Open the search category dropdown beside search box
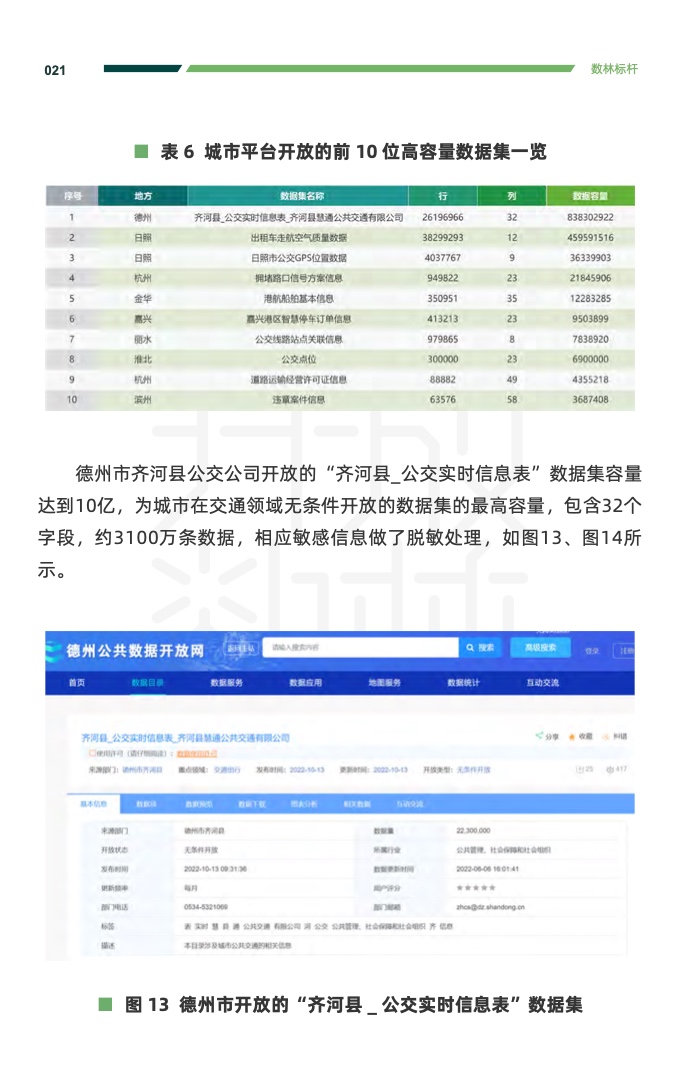 240,648
